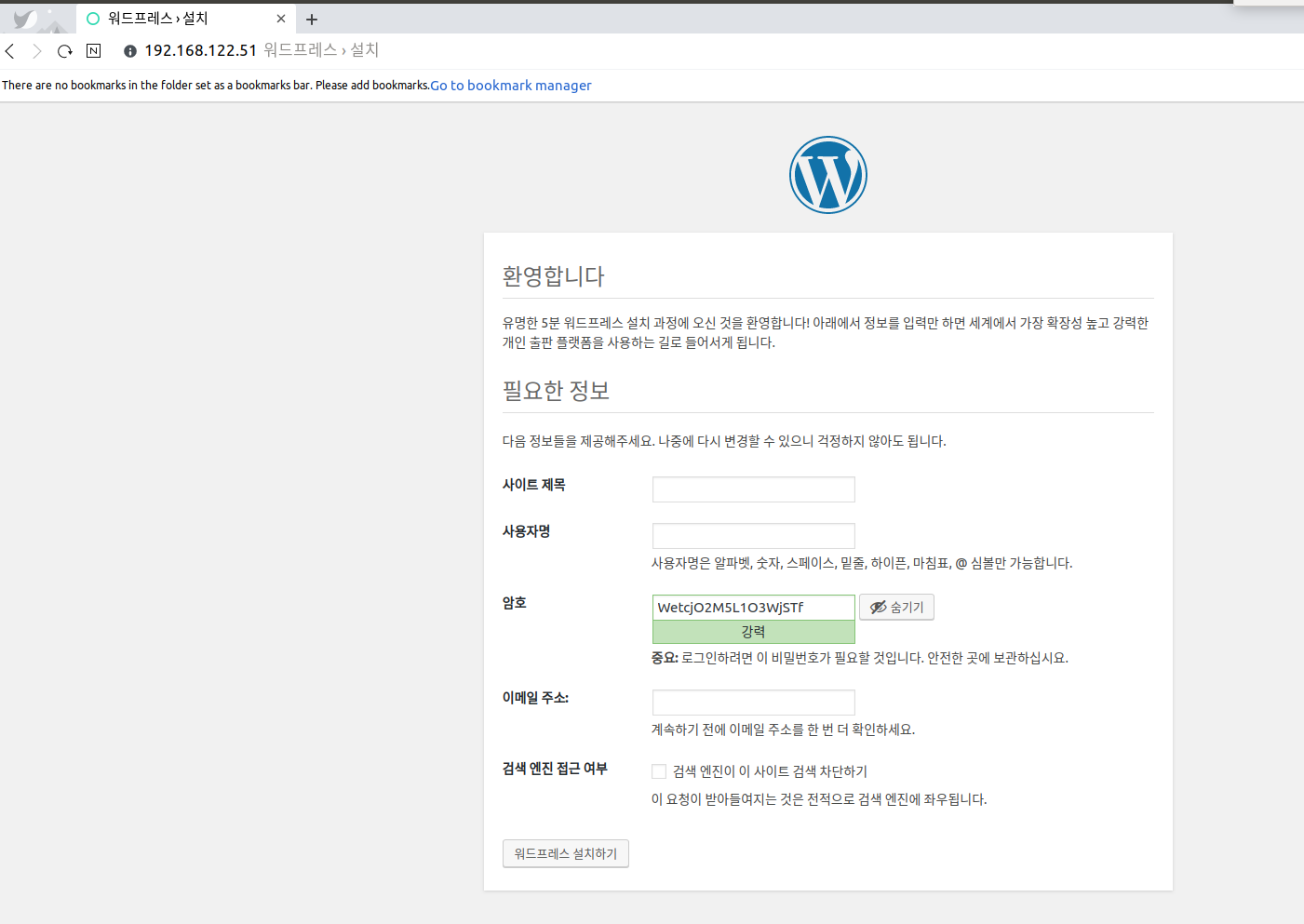The image size is (1304, 924).
Task: Click the 중요: password warning text
Action: click(x=860, y=658)
